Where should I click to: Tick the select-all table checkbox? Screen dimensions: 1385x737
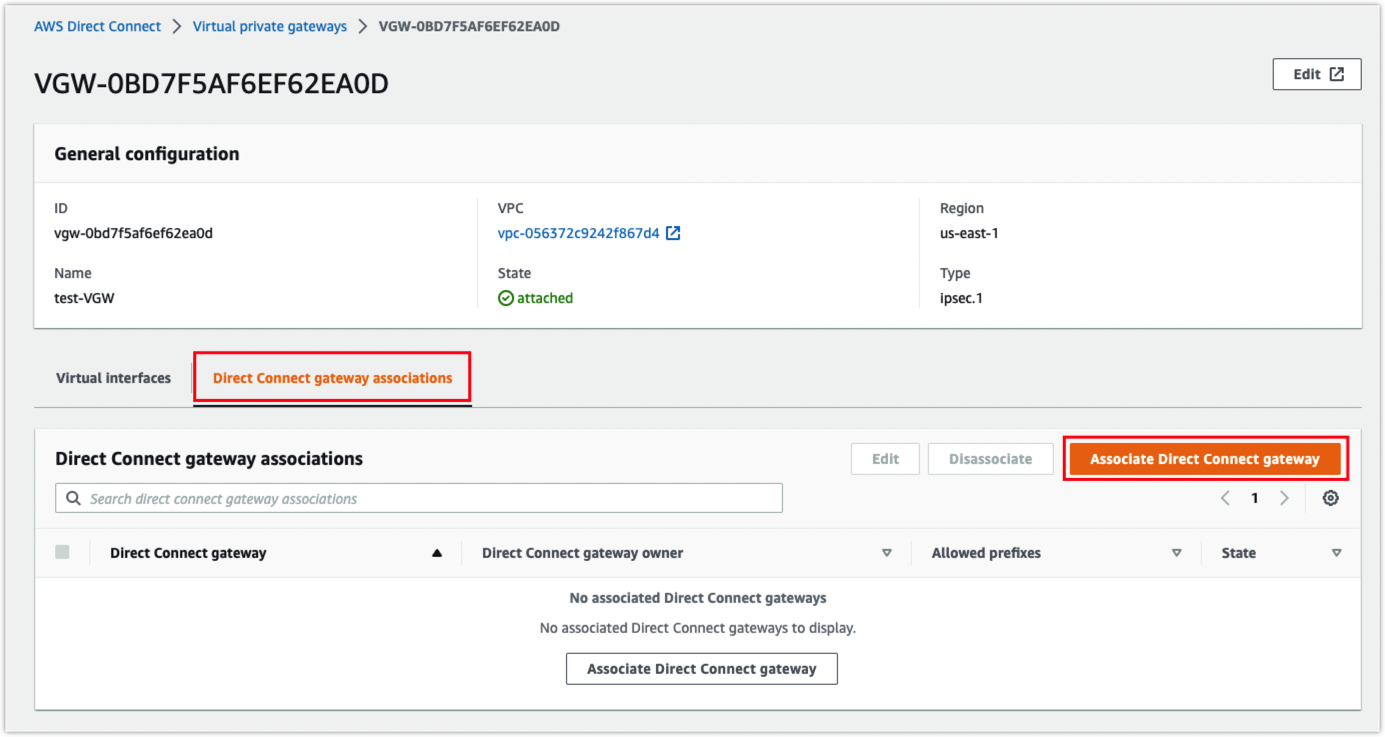(x=63, y=552)
